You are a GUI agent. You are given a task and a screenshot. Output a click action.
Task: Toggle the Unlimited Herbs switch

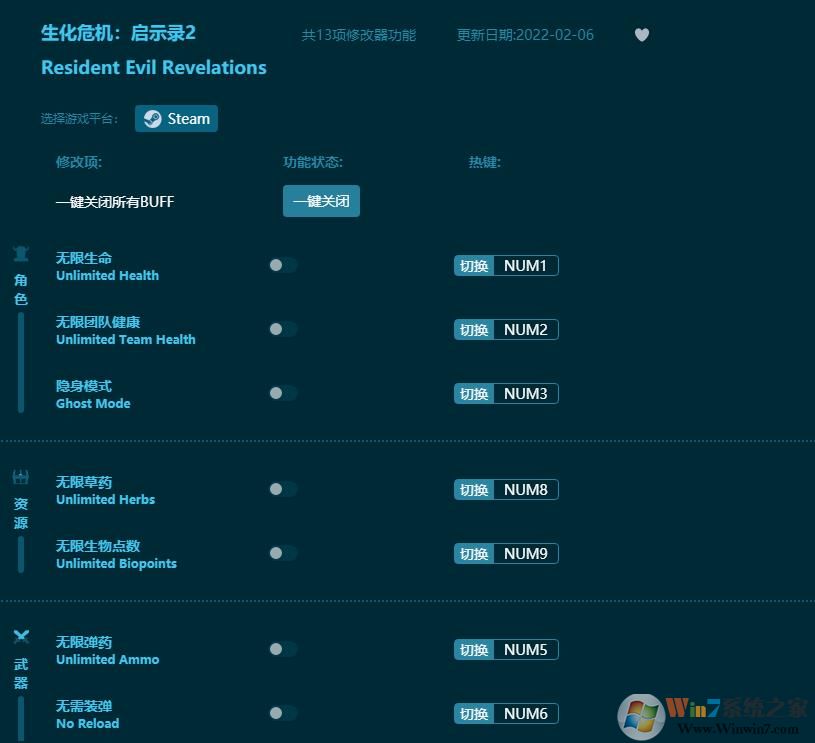[x=283, y=489]
